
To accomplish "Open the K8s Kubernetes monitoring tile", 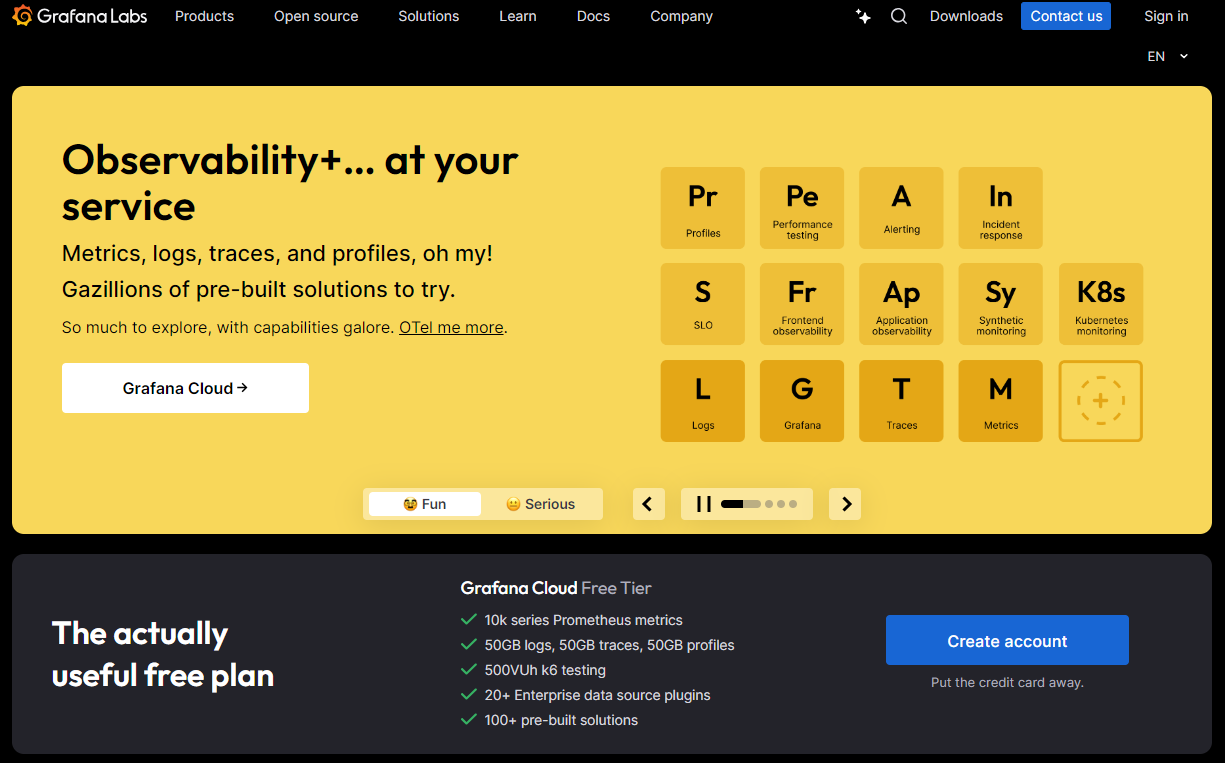I will tap(1101, 304).
